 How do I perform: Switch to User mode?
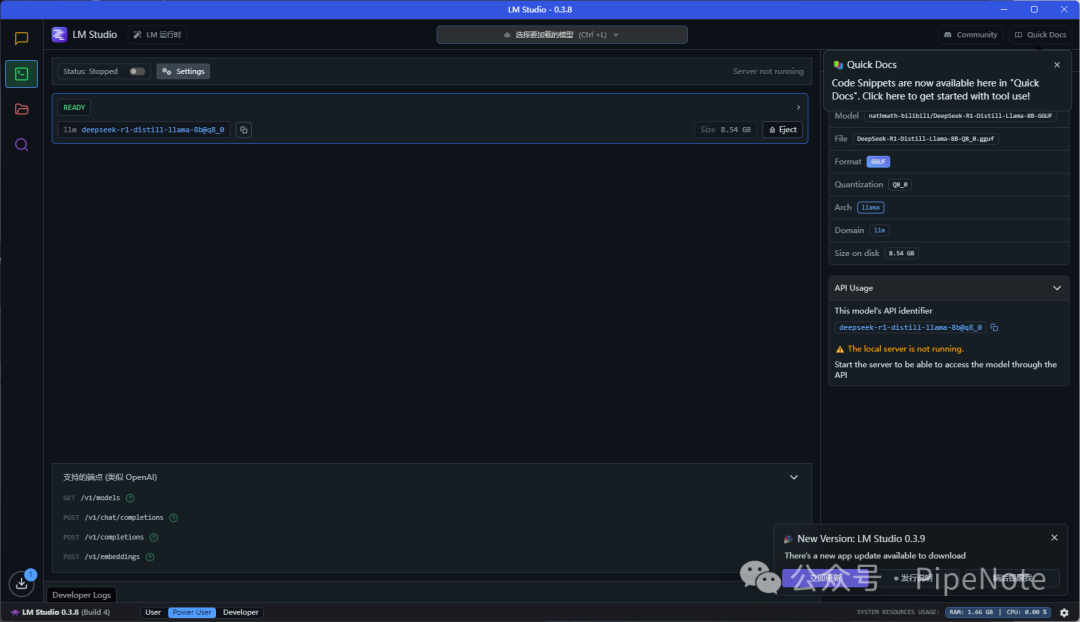153,612
